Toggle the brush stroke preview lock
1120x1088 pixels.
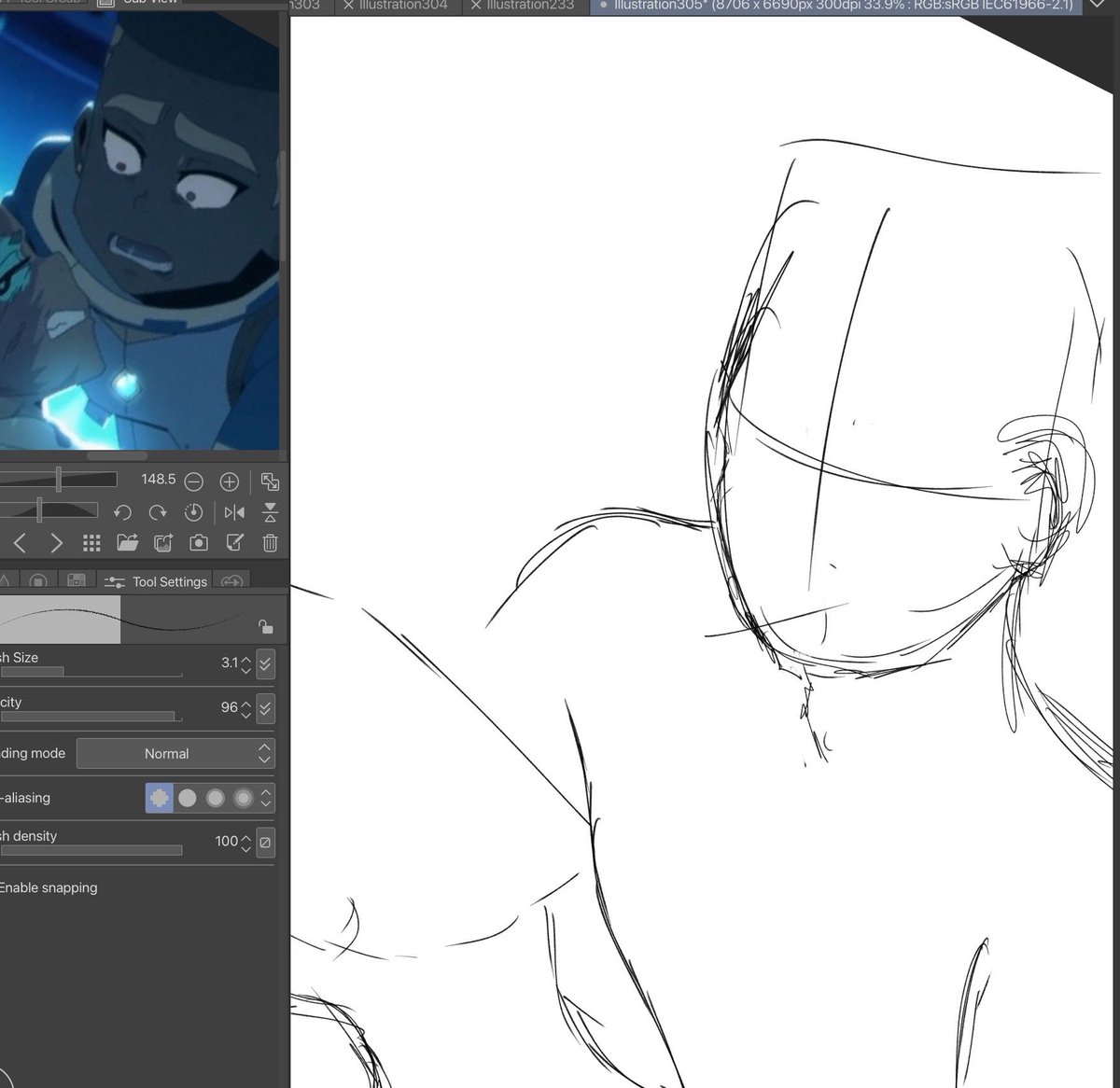[x=266, y=626]
